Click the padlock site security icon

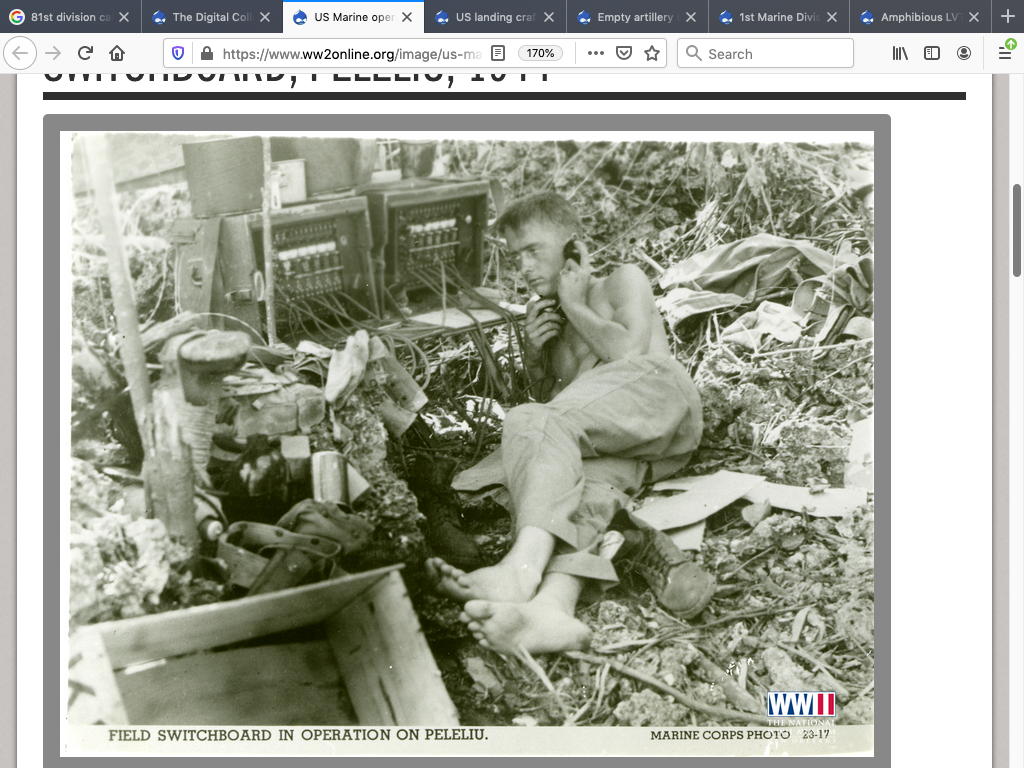click(x=206, y=54)
